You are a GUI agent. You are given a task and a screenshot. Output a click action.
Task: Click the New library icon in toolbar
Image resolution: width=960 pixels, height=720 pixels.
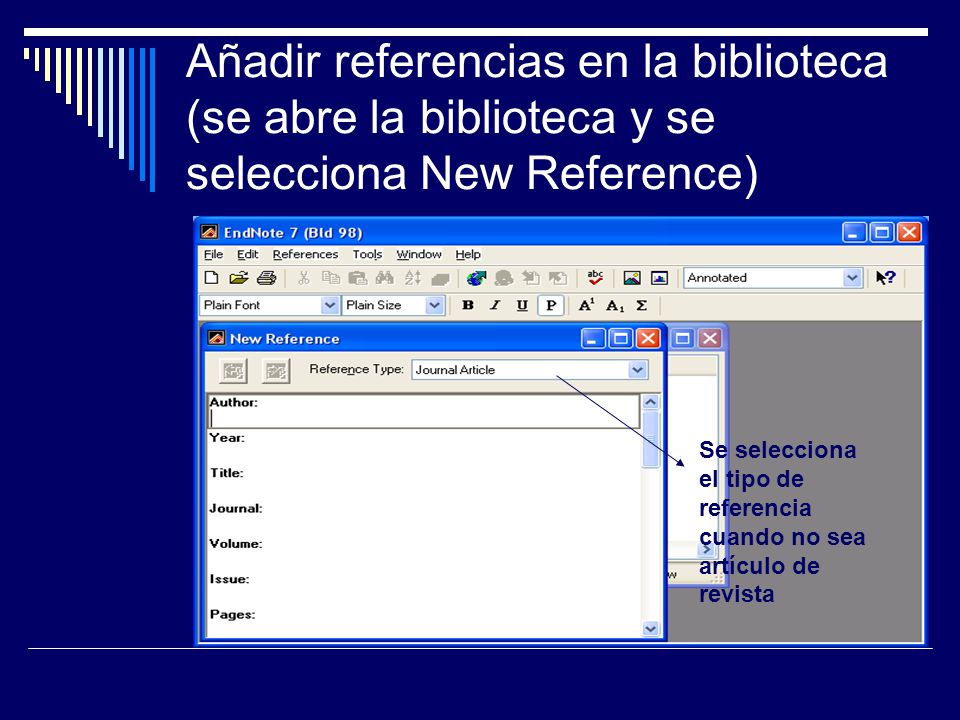[211, 278]
